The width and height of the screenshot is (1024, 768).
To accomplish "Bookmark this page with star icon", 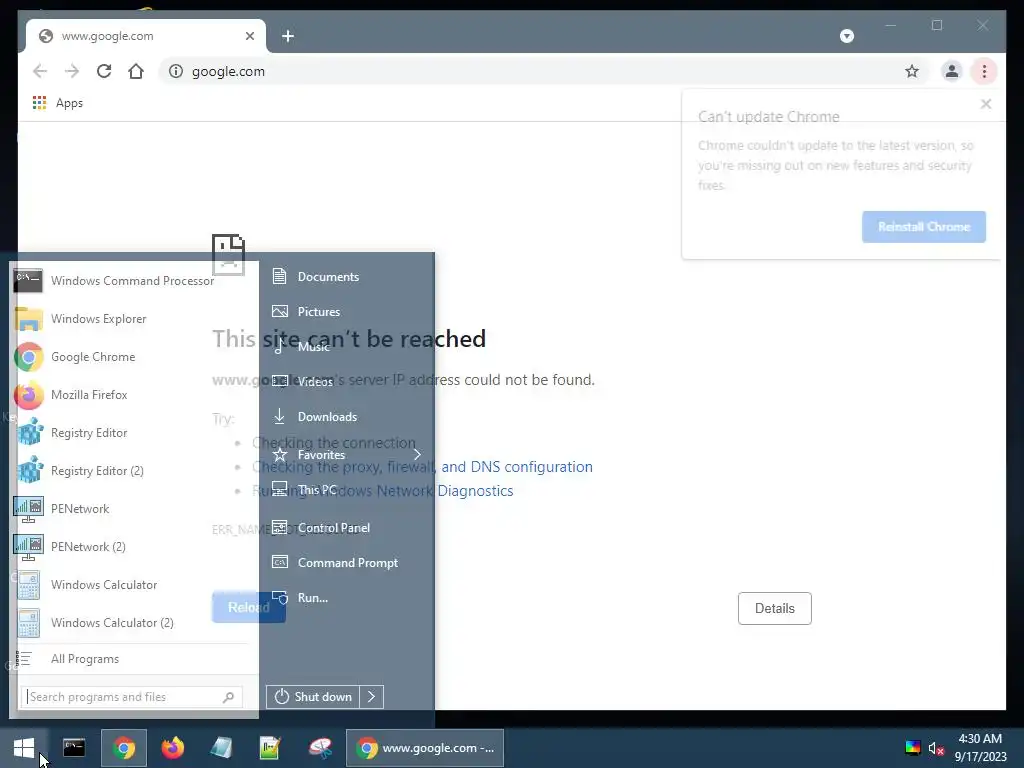I will (912, 71).
